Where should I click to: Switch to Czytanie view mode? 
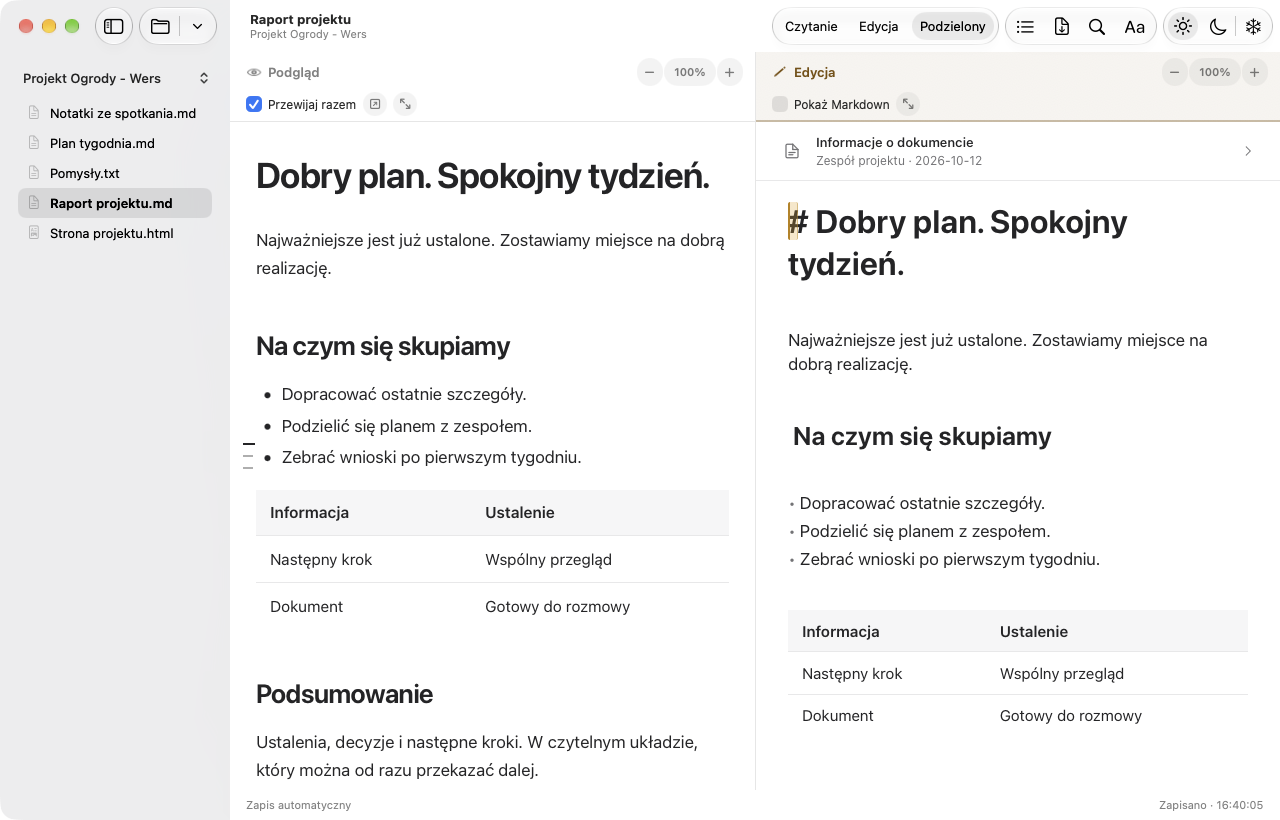pyautogui.click(x=811, y=27)
